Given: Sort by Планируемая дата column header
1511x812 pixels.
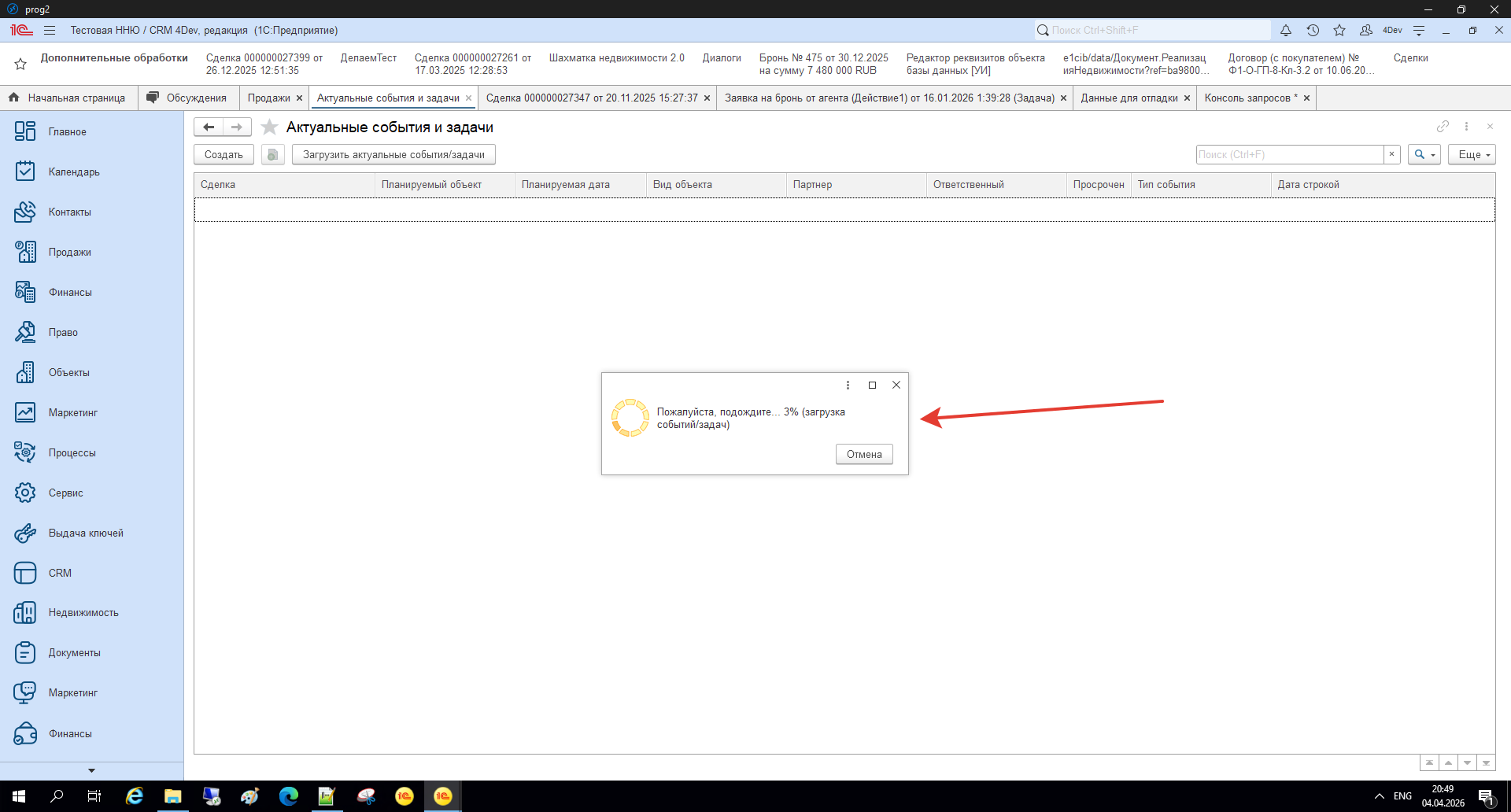Looking at the screenshot, I should (x=565, y=185).
